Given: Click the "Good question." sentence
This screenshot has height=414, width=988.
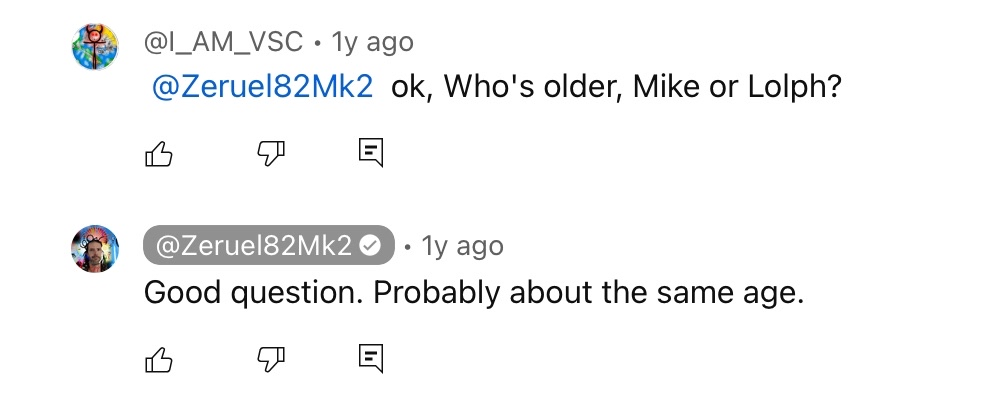Looking at the screenshot, I should point(254,293).
